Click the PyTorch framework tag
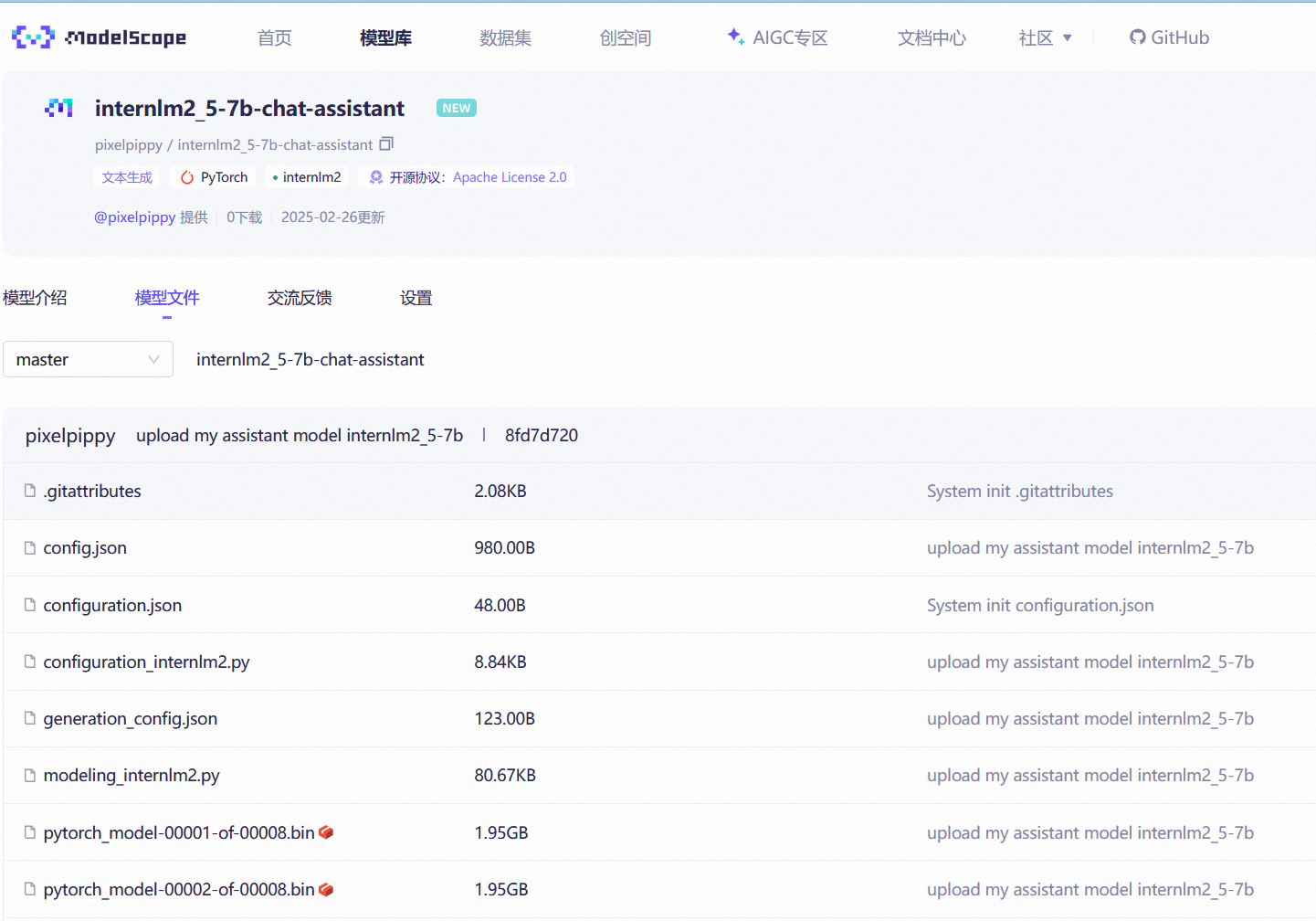The width and height of the screenshot is (1316, 921). [x=214, y=177]
